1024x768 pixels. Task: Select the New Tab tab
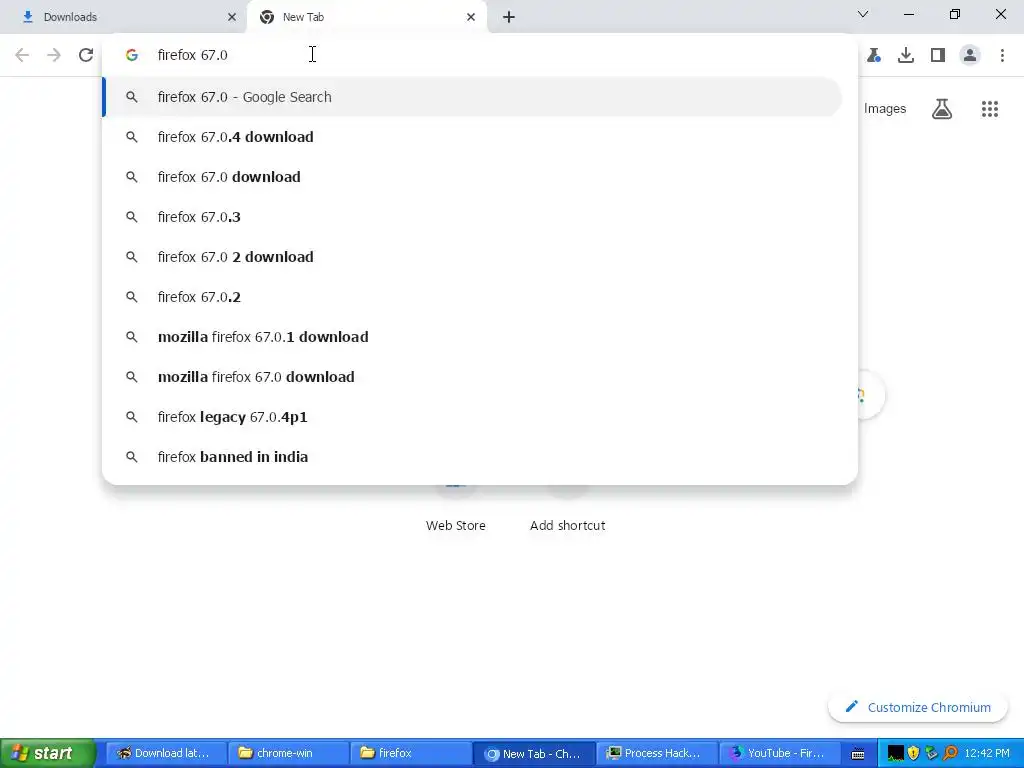pyautogui.click(x=366, y=17)
